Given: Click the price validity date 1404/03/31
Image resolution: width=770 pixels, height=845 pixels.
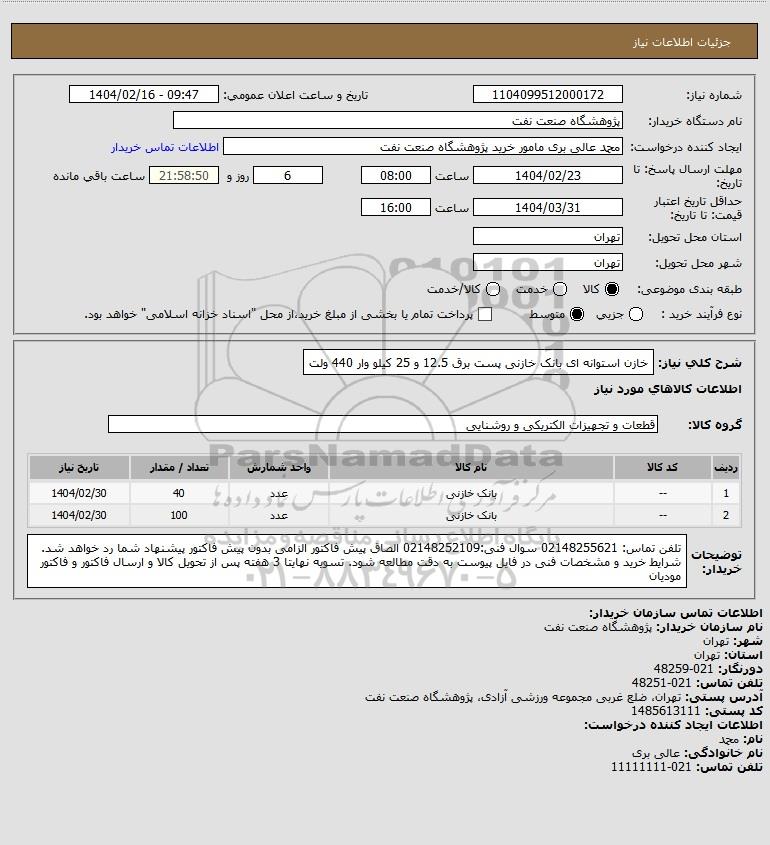Looking at the screenshot, I should tap(547, 207).
